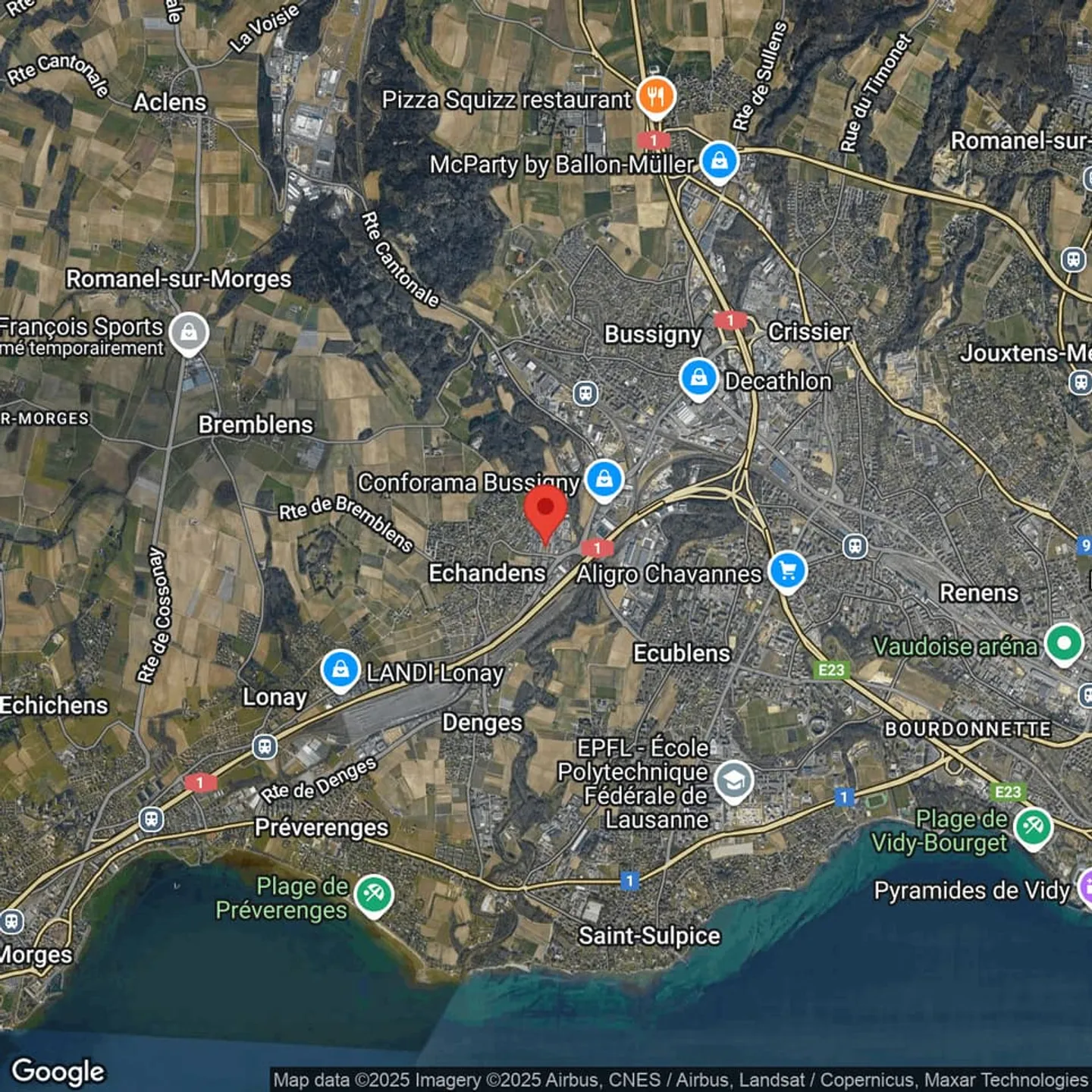Select the Vaudoise aréna green marker

[x=1063, y=643]
